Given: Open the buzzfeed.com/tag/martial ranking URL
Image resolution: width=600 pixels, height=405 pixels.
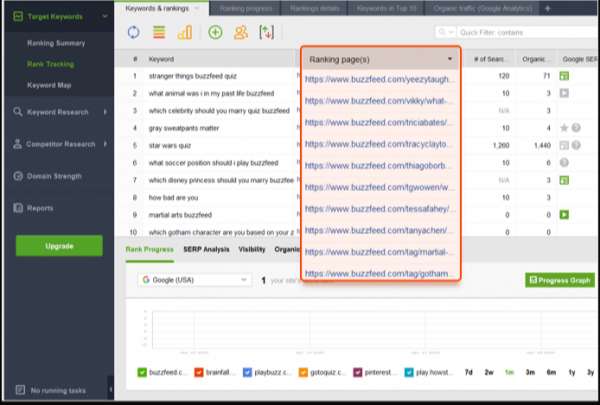Looking at the screenshot, I should [x=377, y=252].
